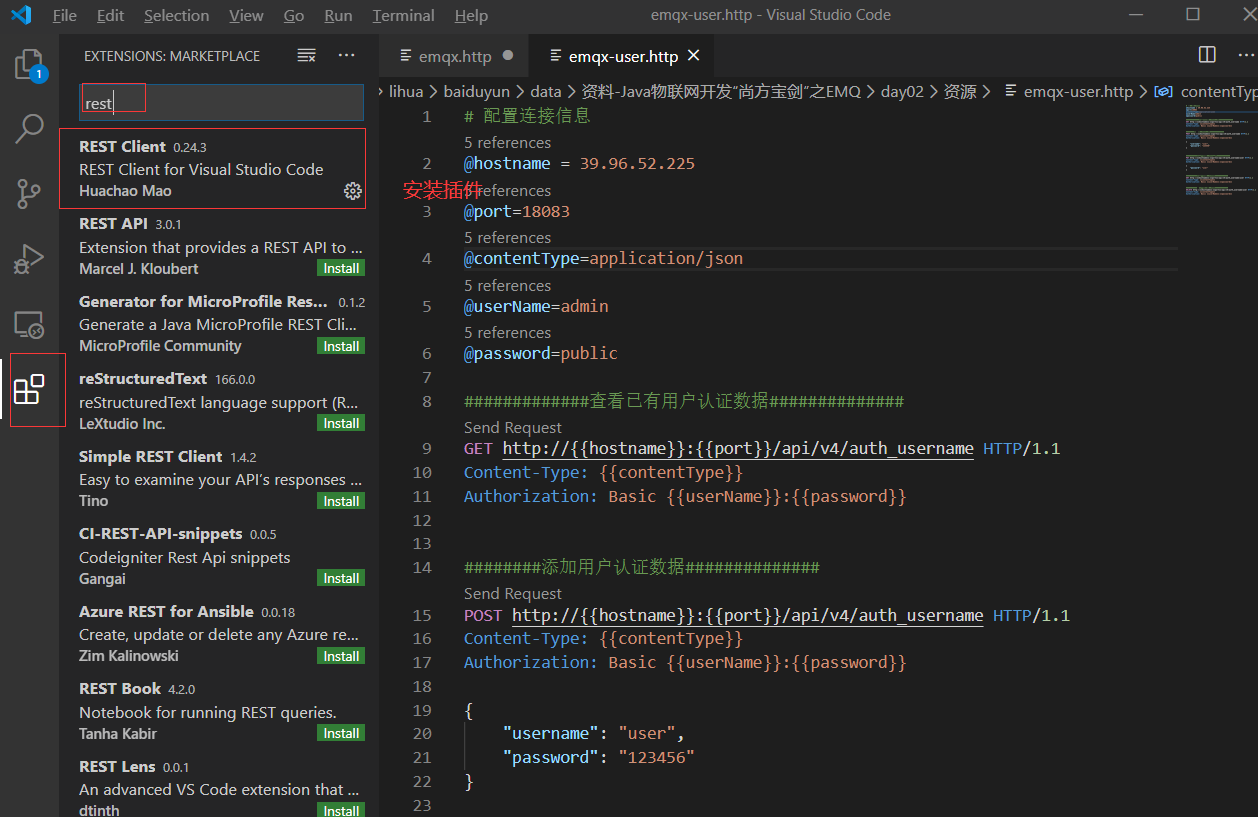Install the REST API extension
1258x817 pixels.
click(x=341, y=268)
